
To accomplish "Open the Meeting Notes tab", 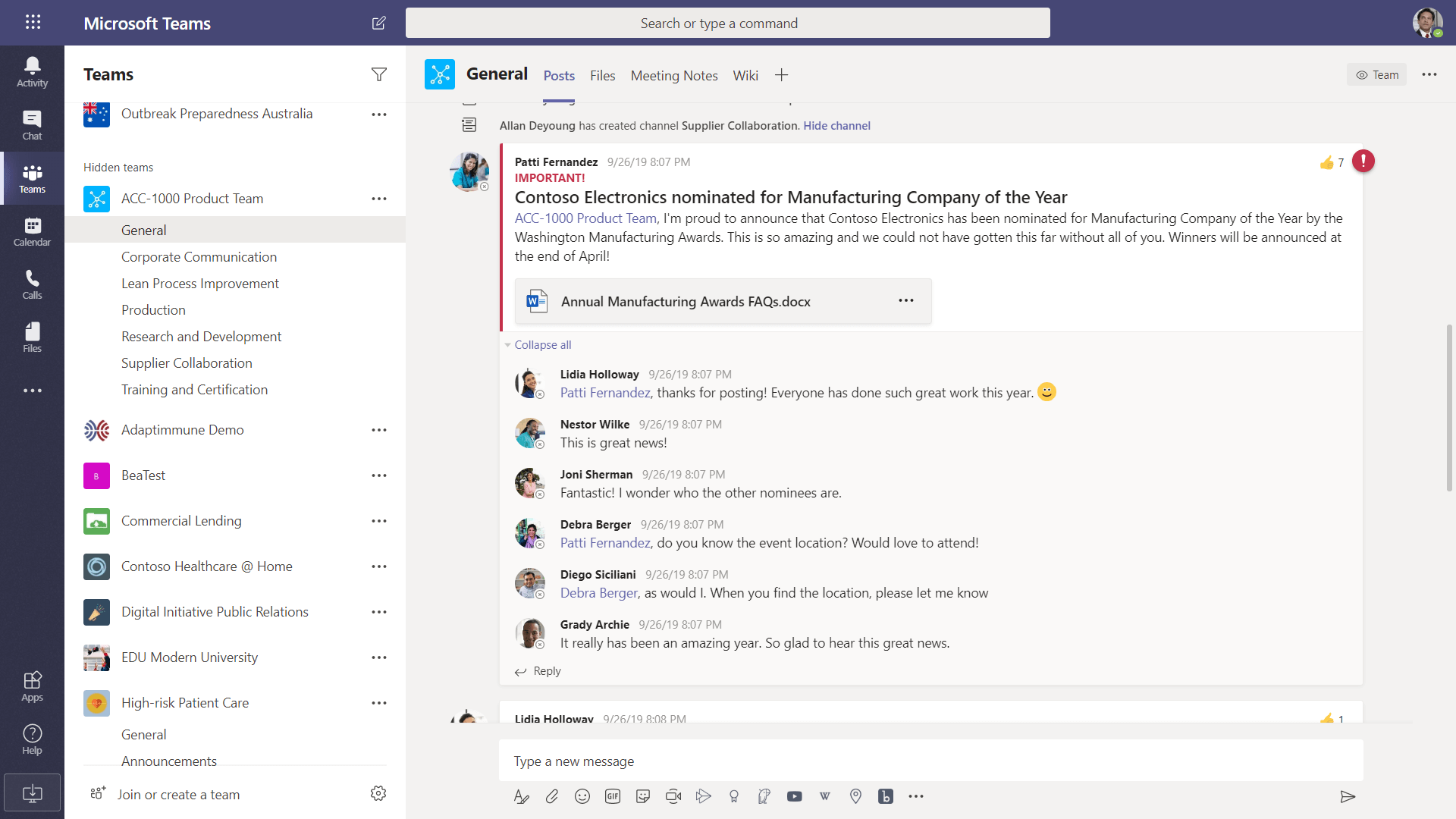I will tap(674, 76).
